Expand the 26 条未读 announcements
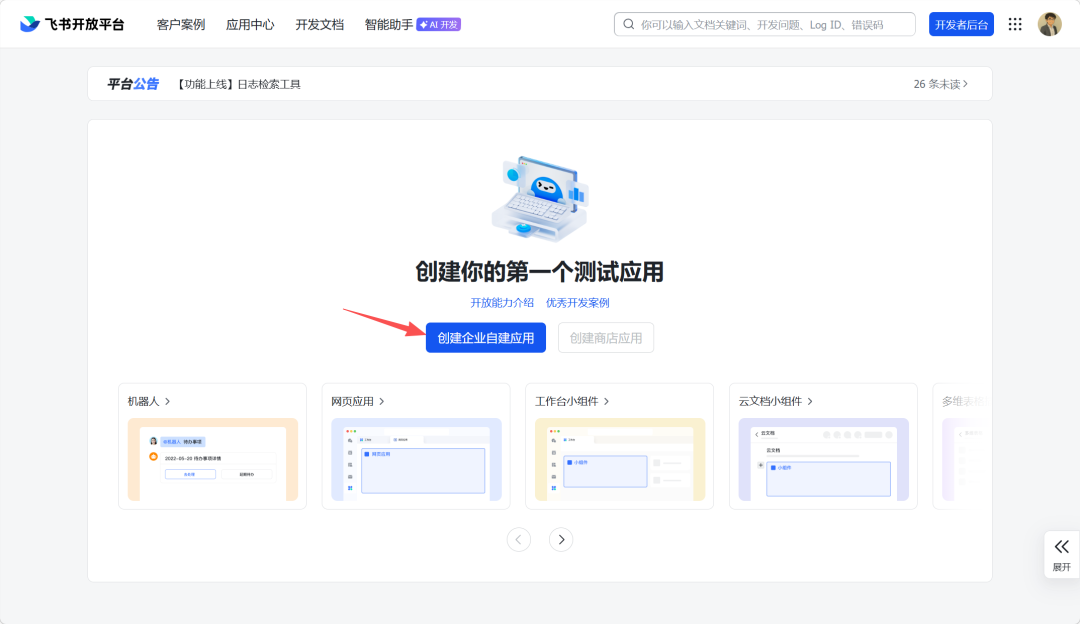1080x624 pixels. (x=940, y=84)
